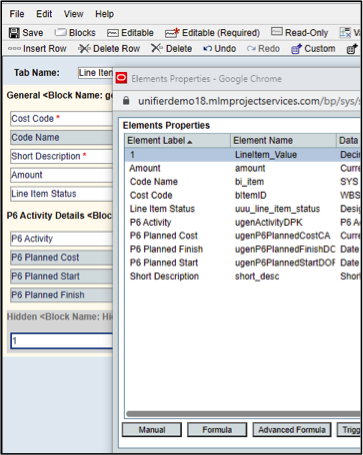The width and height of the screenshot is (363, 455).
Task: Click the Delete scissors icon
Action: [157, 48]
